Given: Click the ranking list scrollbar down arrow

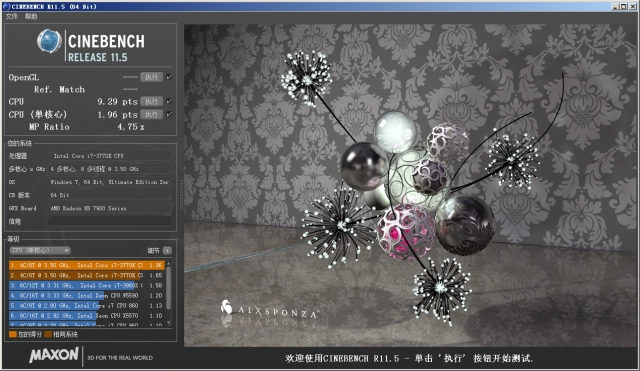Looking at the screenshot, I should [169, 322].
